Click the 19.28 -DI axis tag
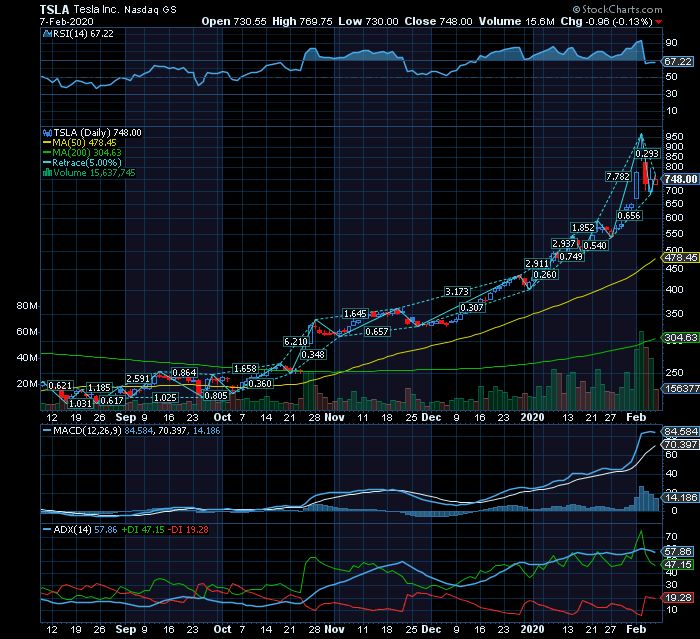The height and width of the screenshot is (639, 700). (678, 598)
